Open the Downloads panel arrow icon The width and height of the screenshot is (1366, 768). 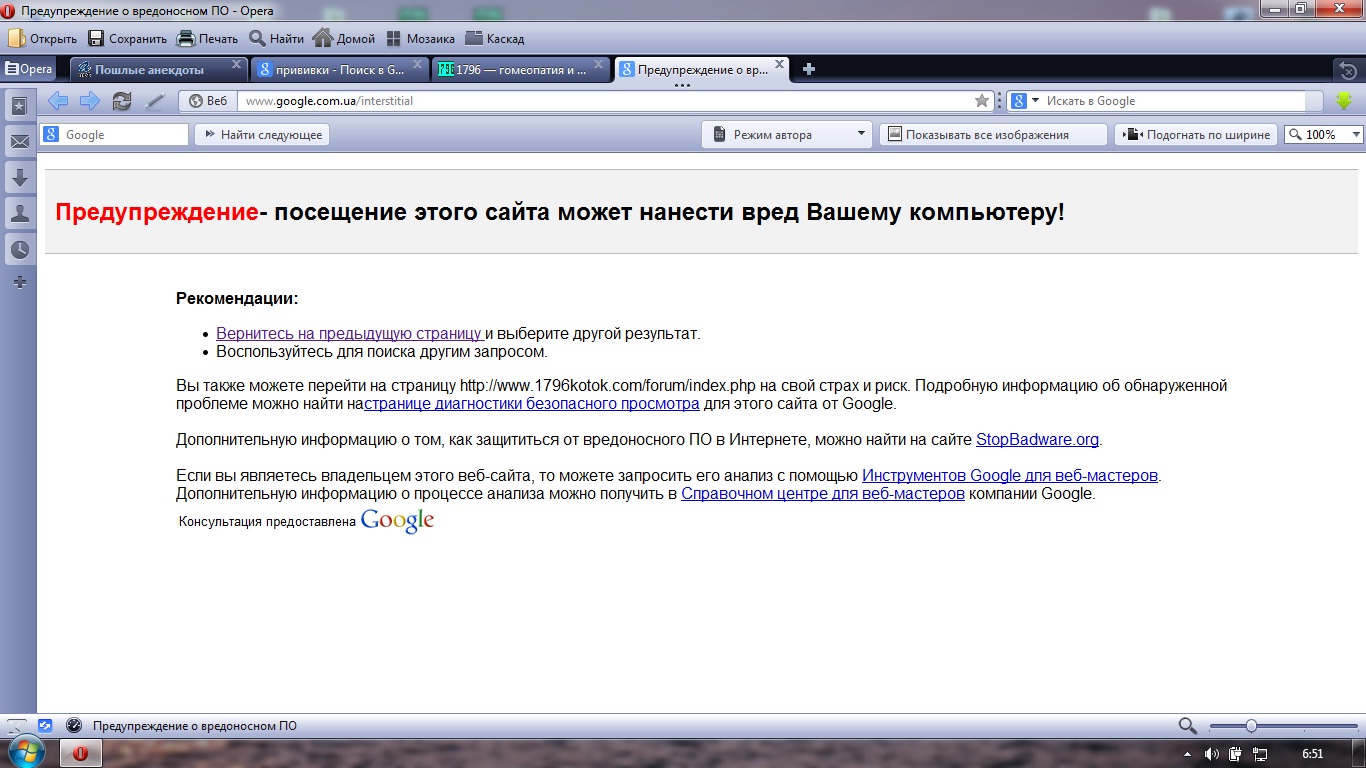(19, 178)
